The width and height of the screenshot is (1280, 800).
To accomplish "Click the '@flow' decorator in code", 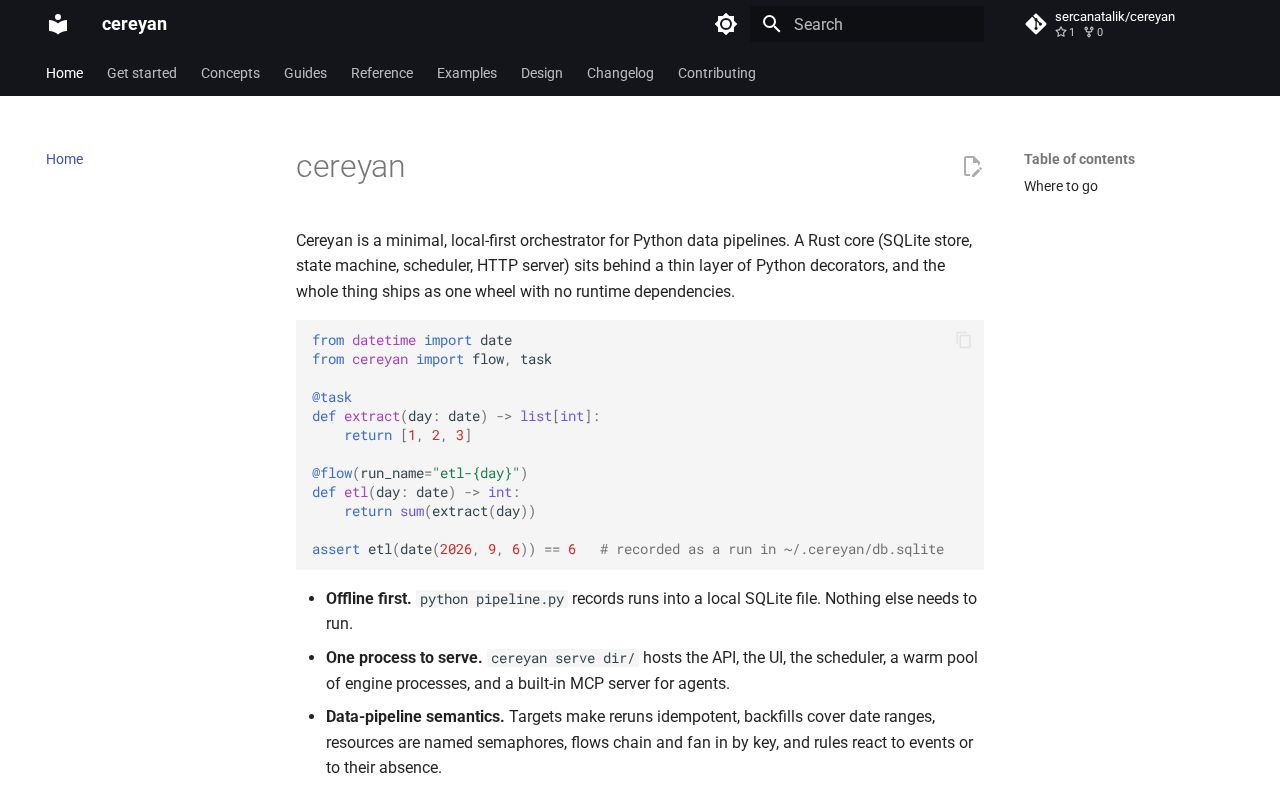I will pyautogui.click(x=332, y=473).
